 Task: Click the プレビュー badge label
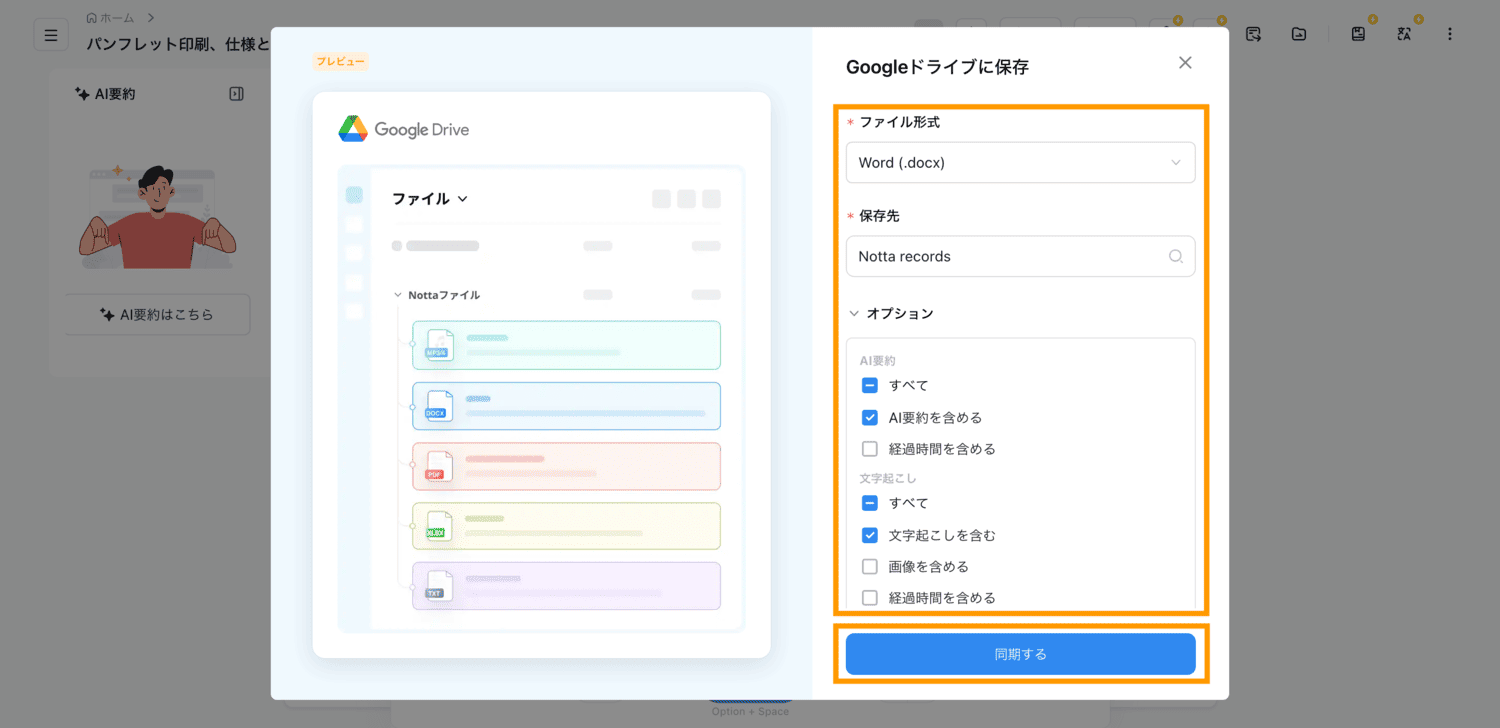point(342,62)
